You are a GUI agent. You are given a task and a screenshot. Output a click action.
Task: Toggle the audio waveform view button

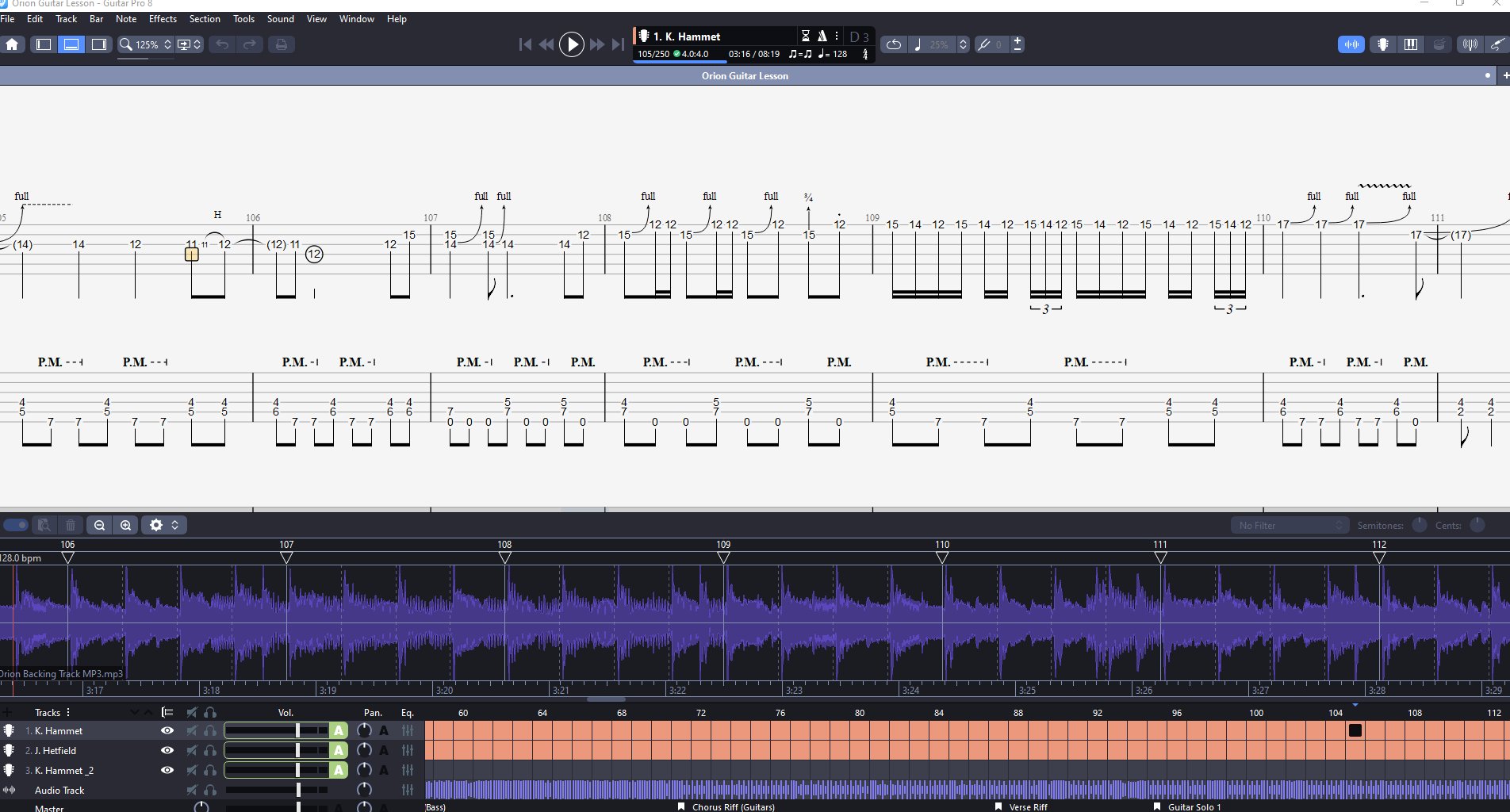tap(1351, 44)
